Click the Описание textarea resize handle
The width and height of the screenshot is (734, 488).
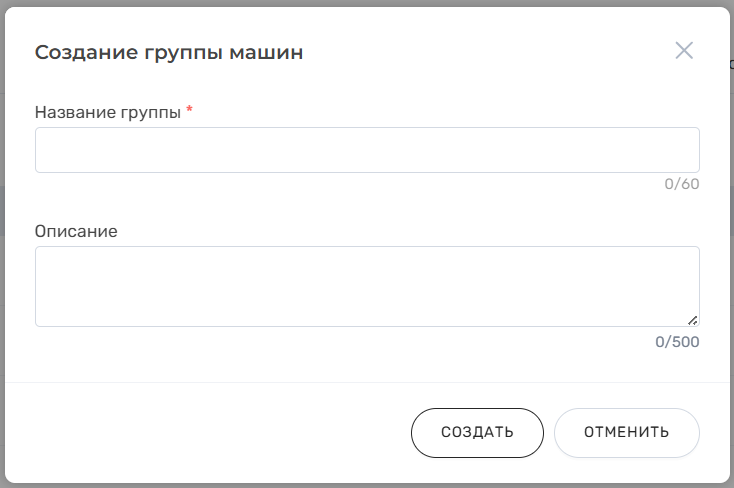tap(693, 320)
